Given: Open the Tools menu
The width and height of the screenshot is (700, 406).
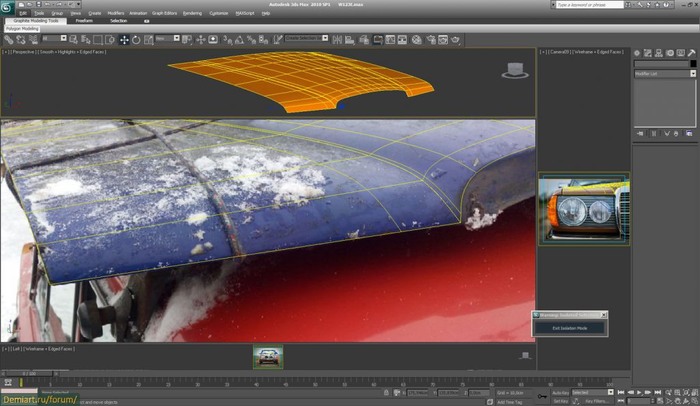Looking at the screenshot, I should (x=39, y=13).
